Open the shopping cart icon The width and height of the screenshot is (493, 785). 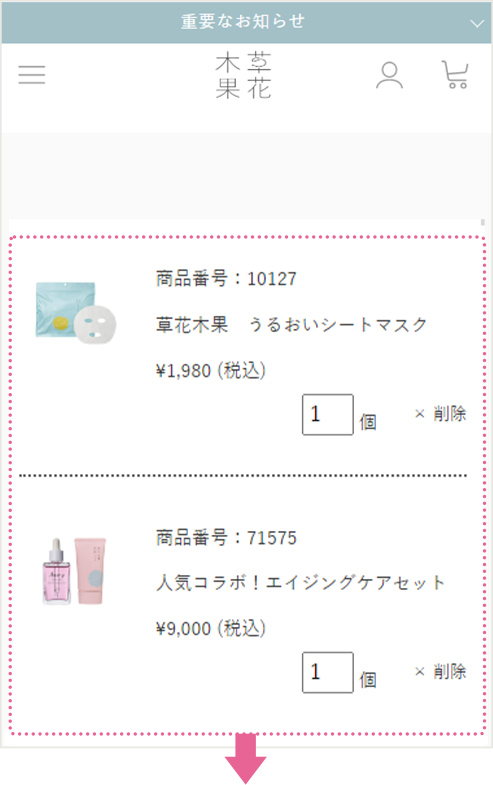coord(455,75)
